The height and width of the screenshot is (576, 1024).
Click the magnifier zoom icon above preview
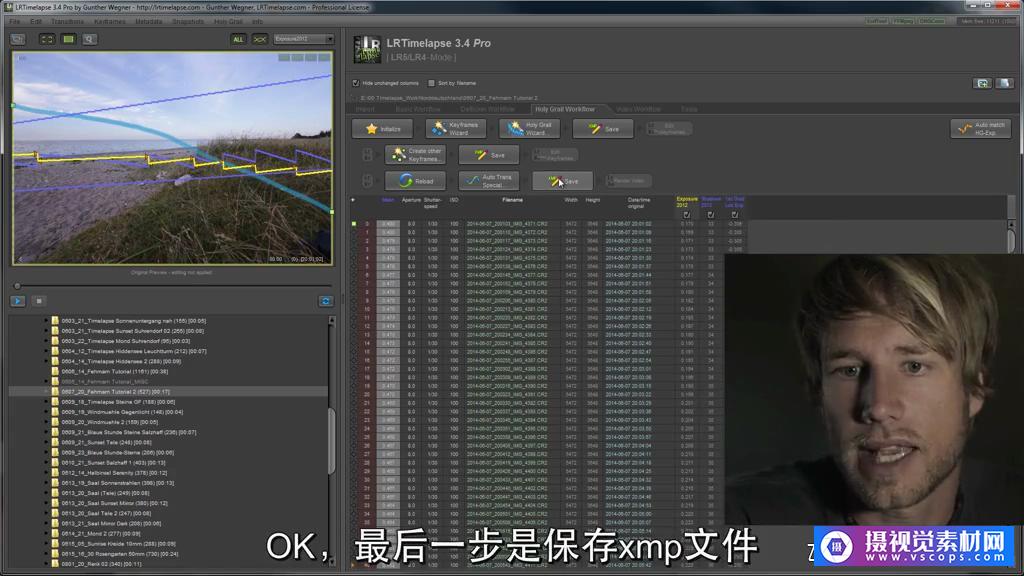click(89, 39)
